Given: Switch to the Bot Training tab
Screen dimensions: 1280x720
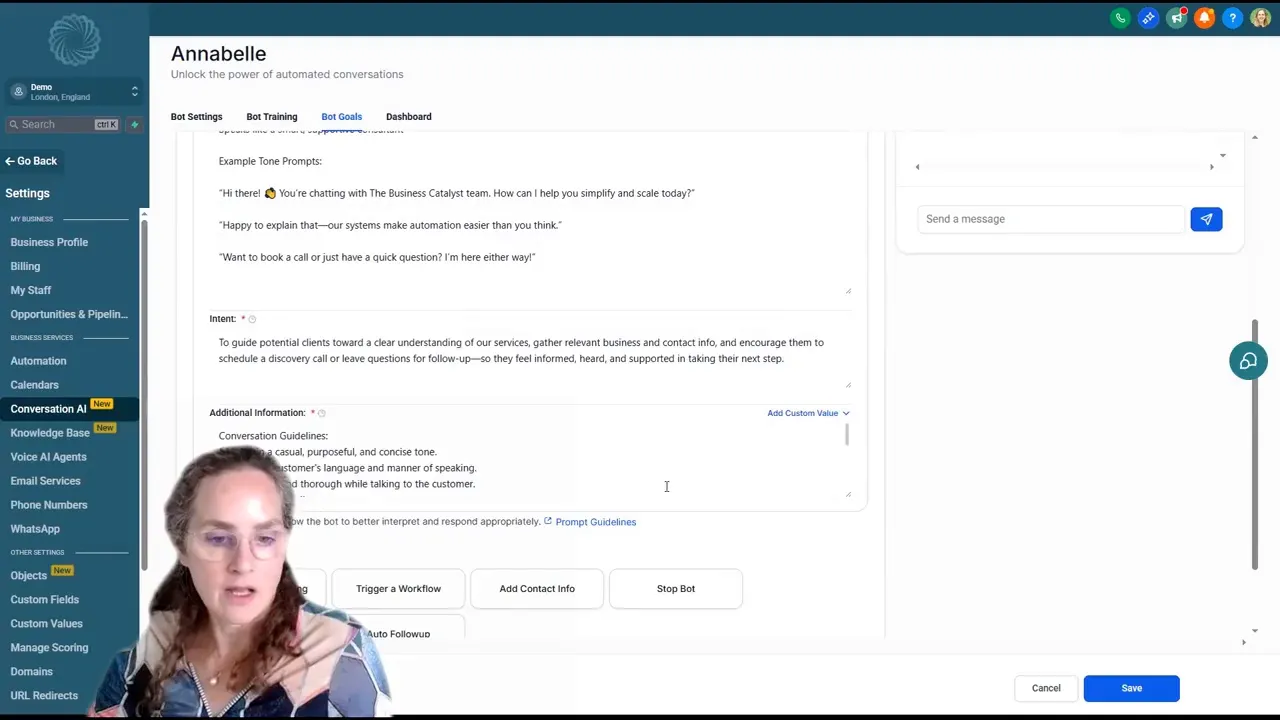Looking at the screenshot, I should click(272, 117).
